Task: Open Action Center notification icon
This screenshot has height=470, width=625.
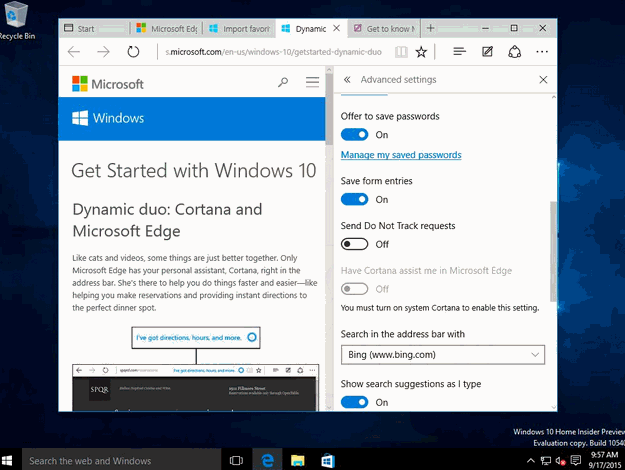Action: pos(575,460)
